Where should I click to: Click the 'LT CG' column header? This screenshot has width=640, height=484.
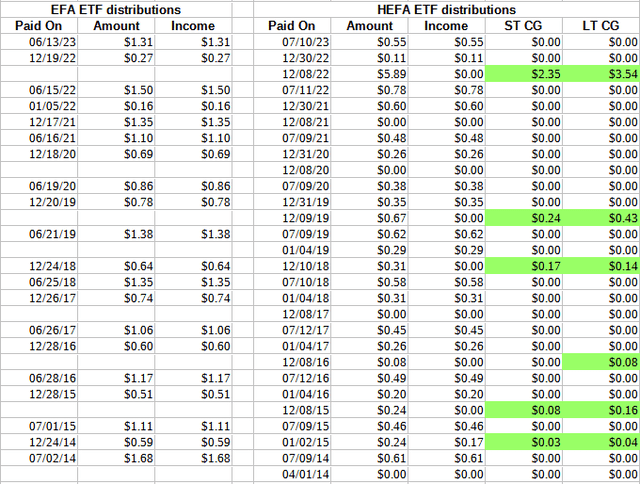(x=601, y=26)
